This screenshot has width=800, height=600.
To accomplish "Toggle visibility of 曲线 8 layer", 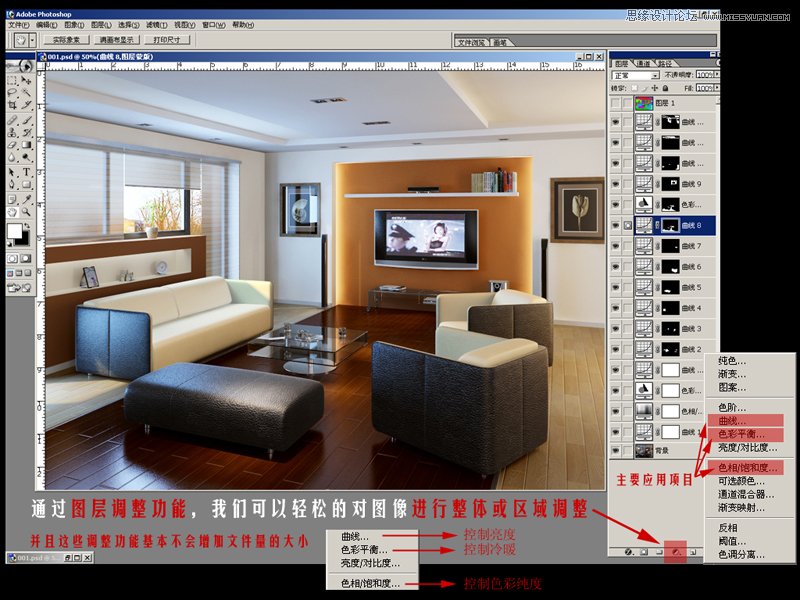I will click(615, 226).
